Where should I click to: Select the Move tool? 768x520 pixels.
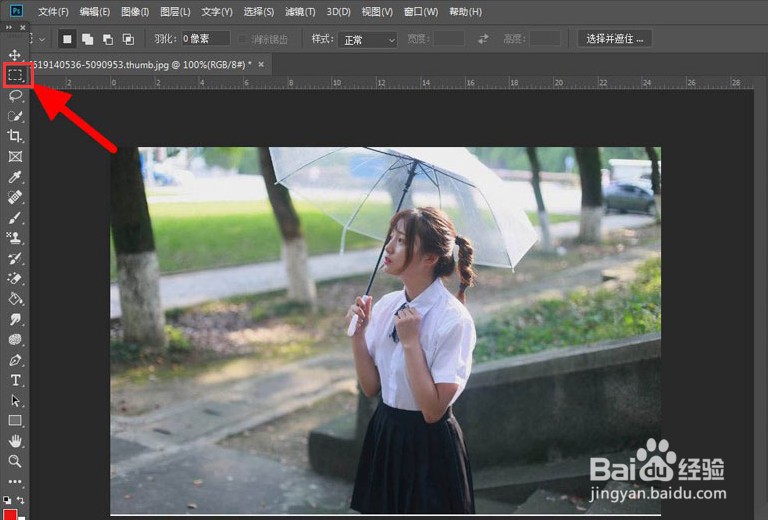tap(15, 54)
